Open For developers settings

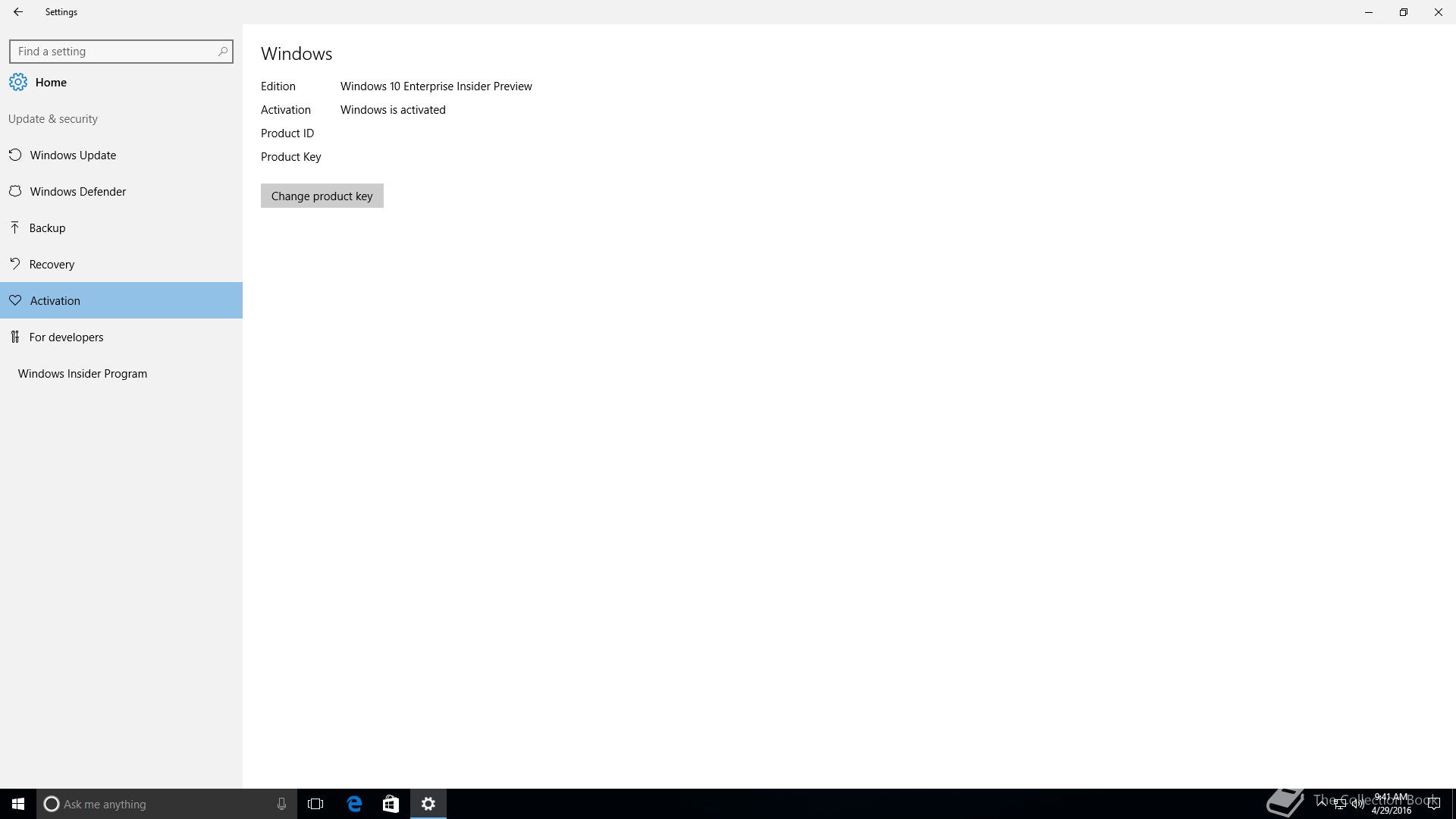[66, 337]
